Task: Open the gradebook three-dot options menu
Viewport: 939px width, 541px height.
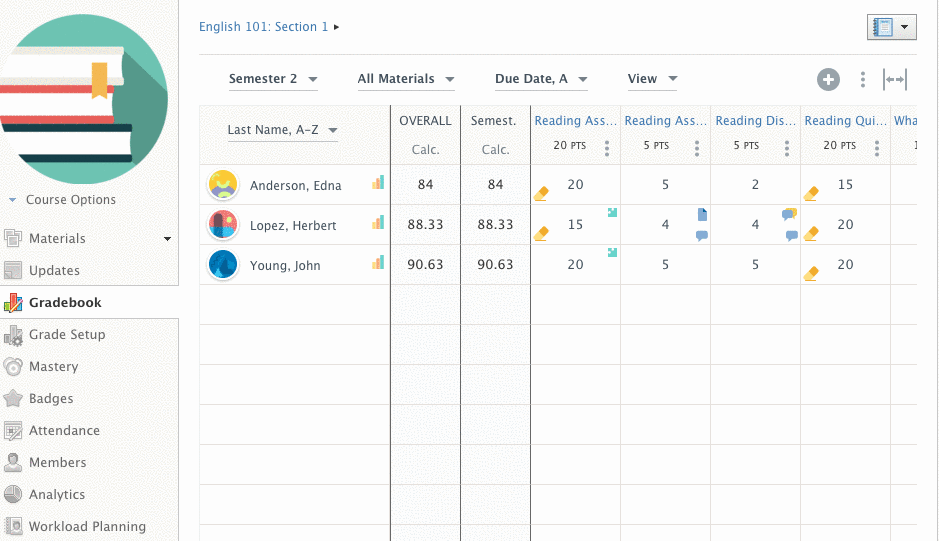Action: click(863, 80)
